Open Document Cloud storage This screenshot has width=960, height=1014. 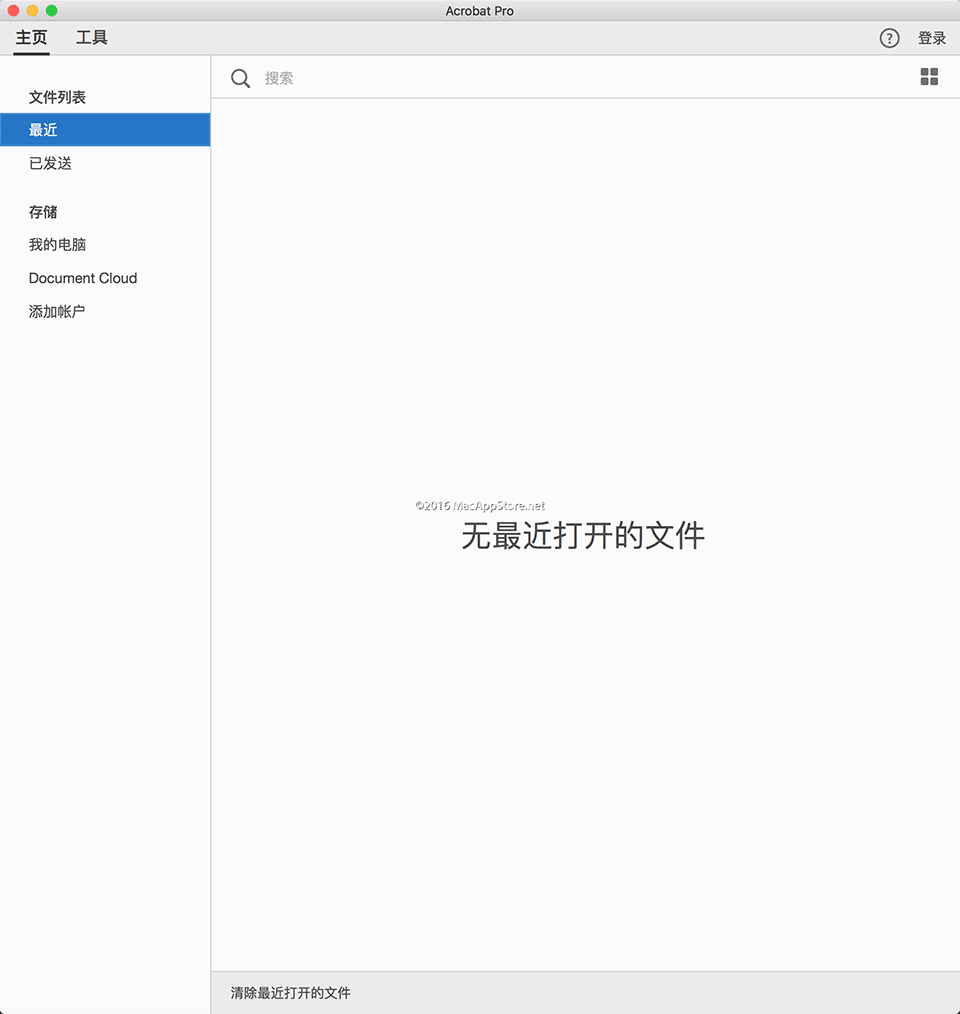tap(83, 278)
